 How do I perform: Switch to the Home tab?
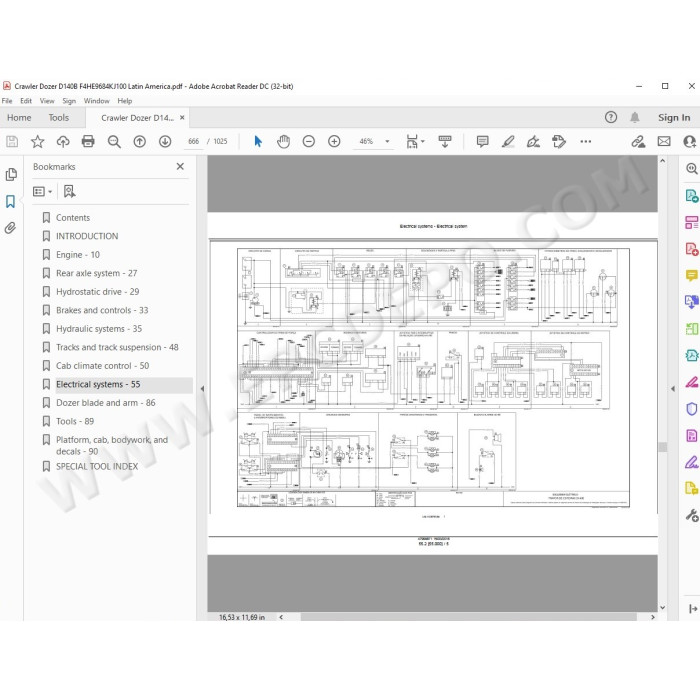[x=19, y=117]
